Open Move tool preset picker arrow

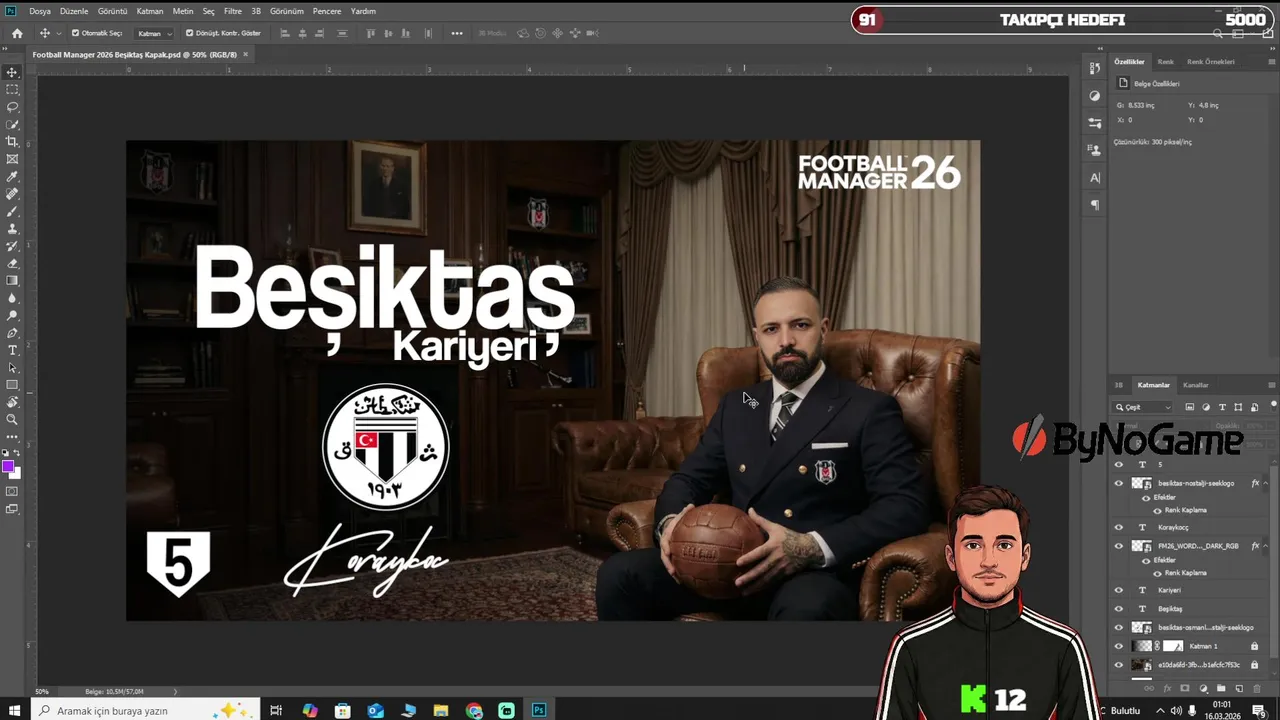tap(58, 33)
